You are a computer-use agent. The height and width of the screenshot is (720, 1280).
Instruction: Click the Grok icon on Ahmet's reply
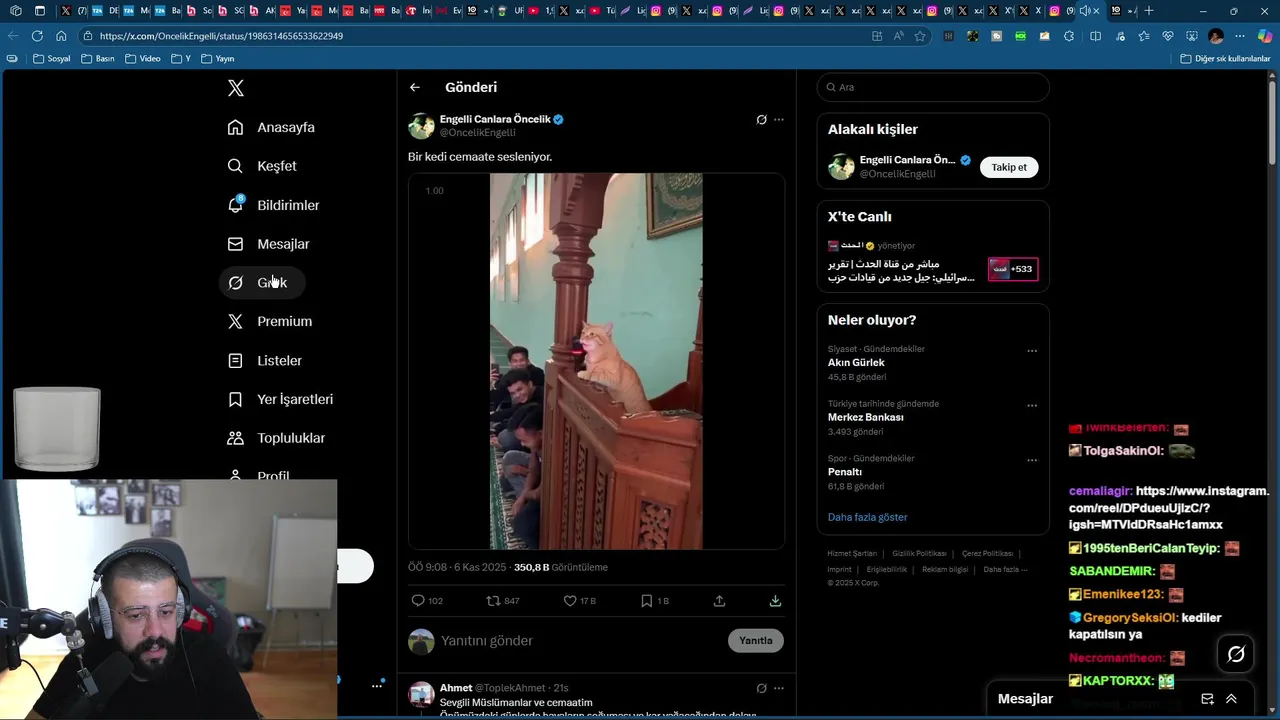click(x=761, y=688)
